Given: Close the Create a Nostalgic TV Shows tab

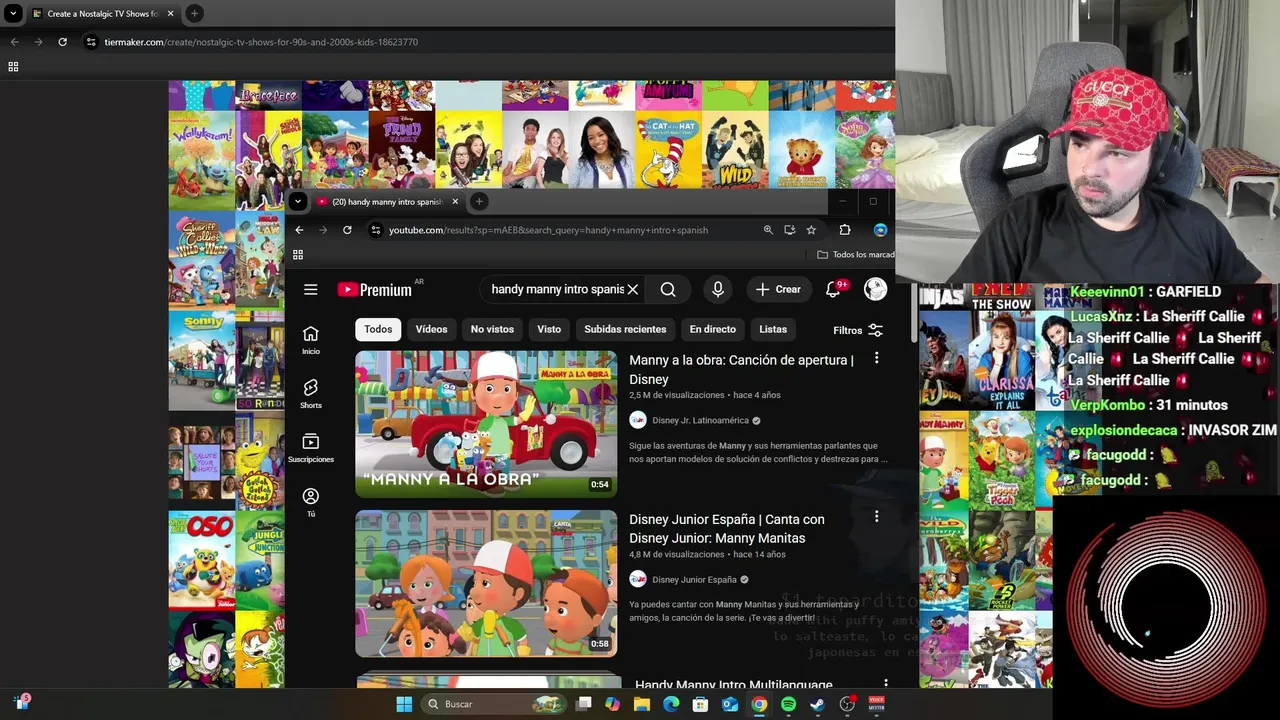Looking at the screenshot, I should 170,14.
